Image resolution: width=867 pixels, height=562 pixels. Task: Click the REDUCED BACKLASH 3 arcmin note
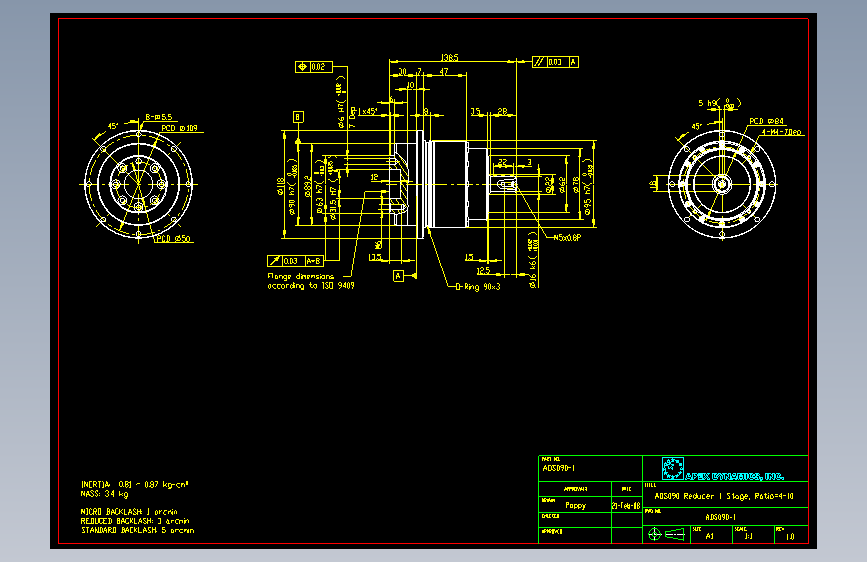click(x=135, y=521)
